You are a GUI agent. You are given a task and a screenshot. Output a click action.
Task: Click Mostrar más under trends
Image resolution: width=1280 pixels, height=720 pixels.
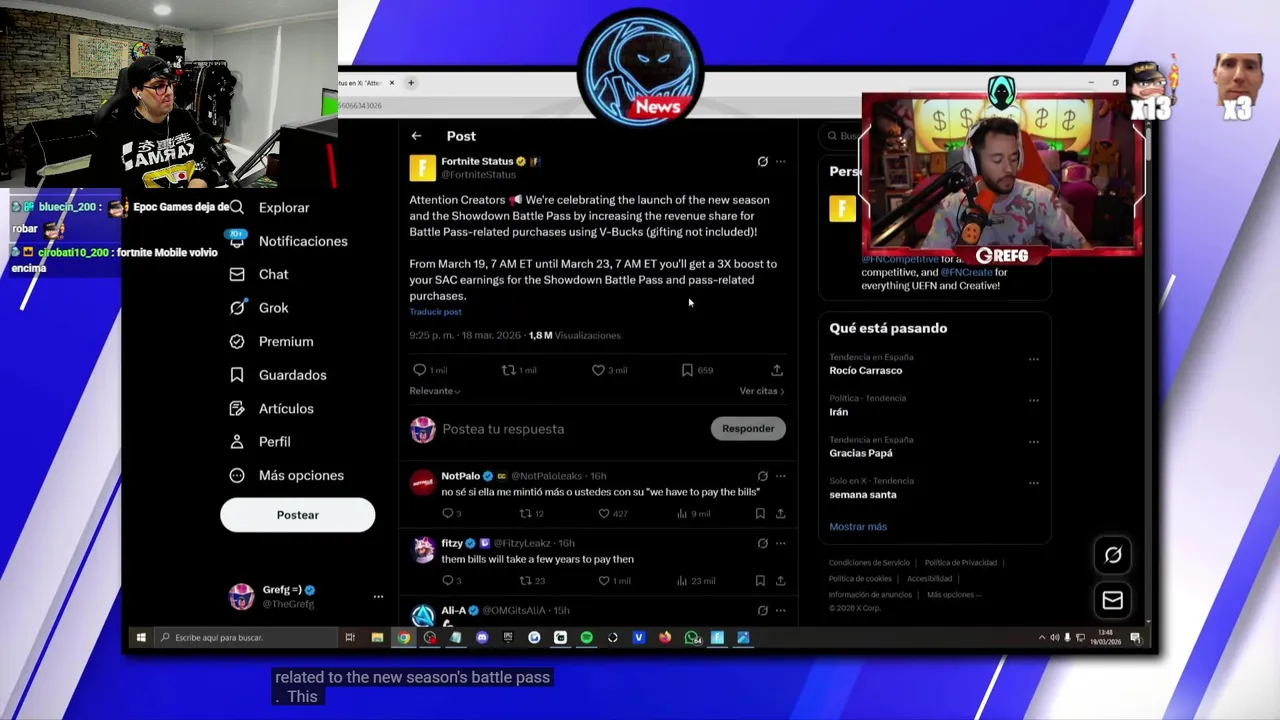click(858, 527)
